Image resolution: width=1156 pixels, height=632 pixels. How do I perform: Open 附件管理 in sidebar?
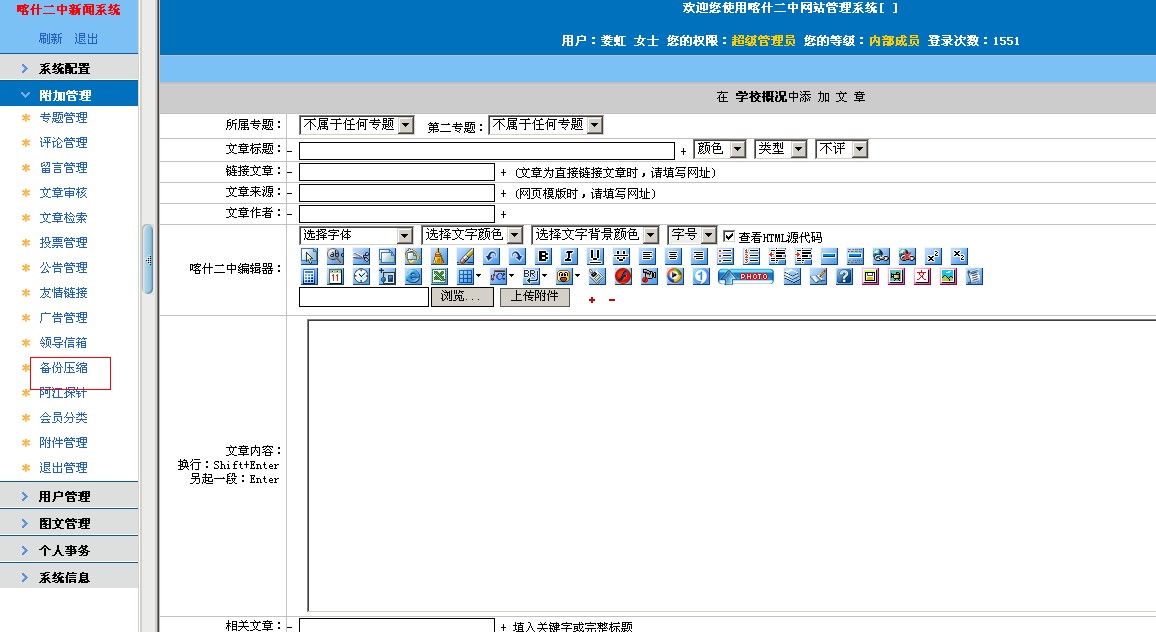click(63, 442)
